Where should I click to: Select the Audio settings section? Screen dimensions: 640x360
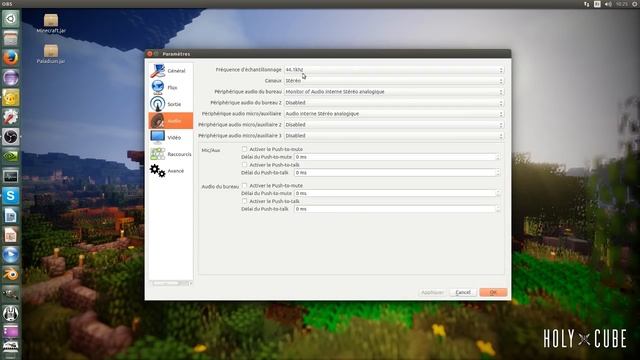click(x=171, y=121)
